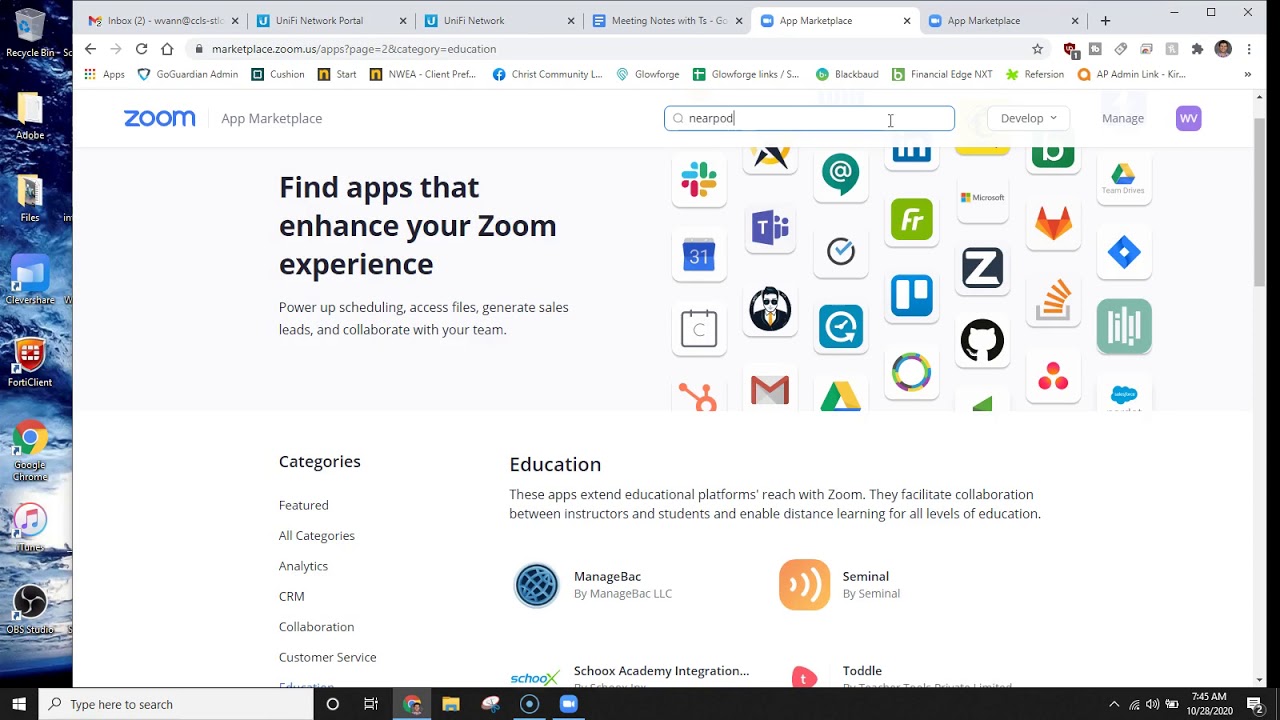Click the WV profile avatar
The width and height of the screenshot is (1280, 720).
[1188, 118]
